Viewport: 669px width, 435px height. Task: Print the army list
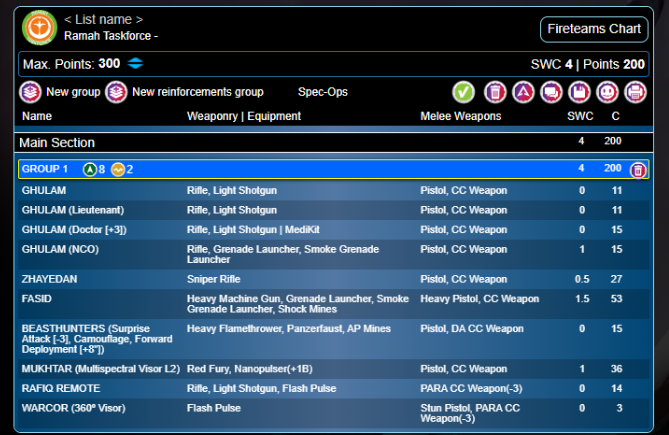634,92
